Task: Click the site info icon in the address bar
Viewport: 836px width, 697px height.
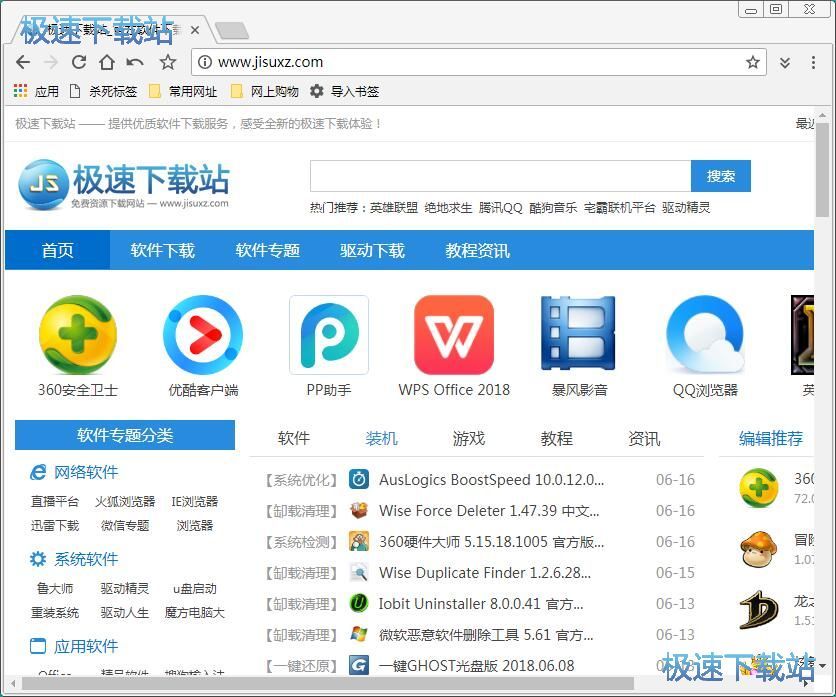Action: 205,62
